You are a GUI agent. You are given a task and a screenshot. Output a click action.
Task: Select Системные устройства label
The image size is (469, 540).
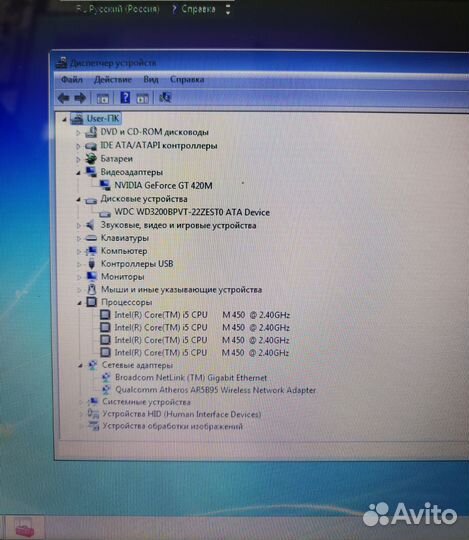(x=146, y=402)
